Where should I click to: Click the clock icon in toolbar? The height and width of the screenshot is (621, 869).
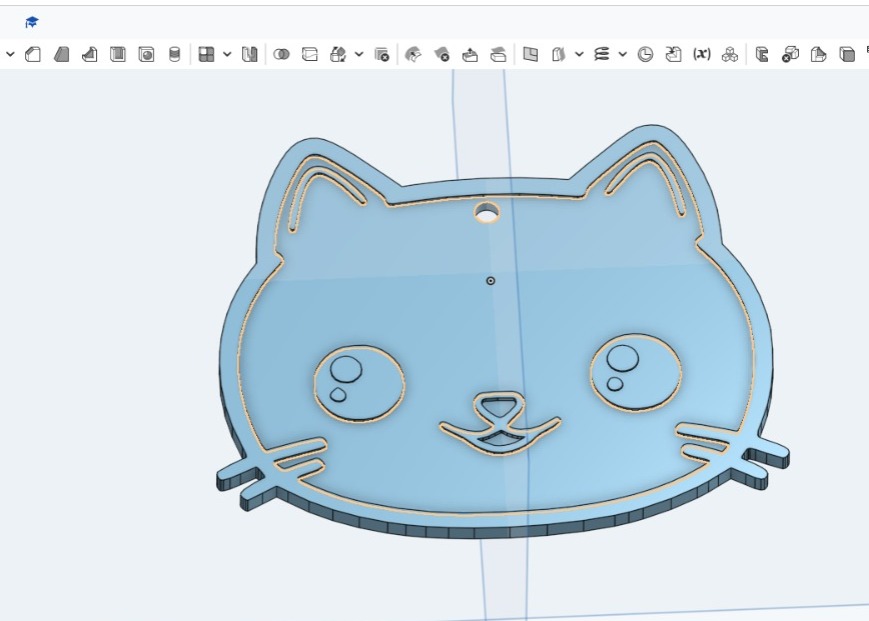click(645, 55)
